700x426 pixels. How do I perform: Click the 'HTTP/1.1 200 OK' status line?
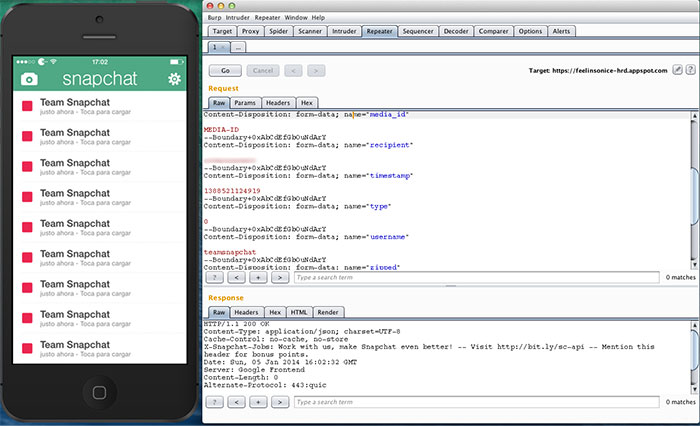(x=237, y=324)
